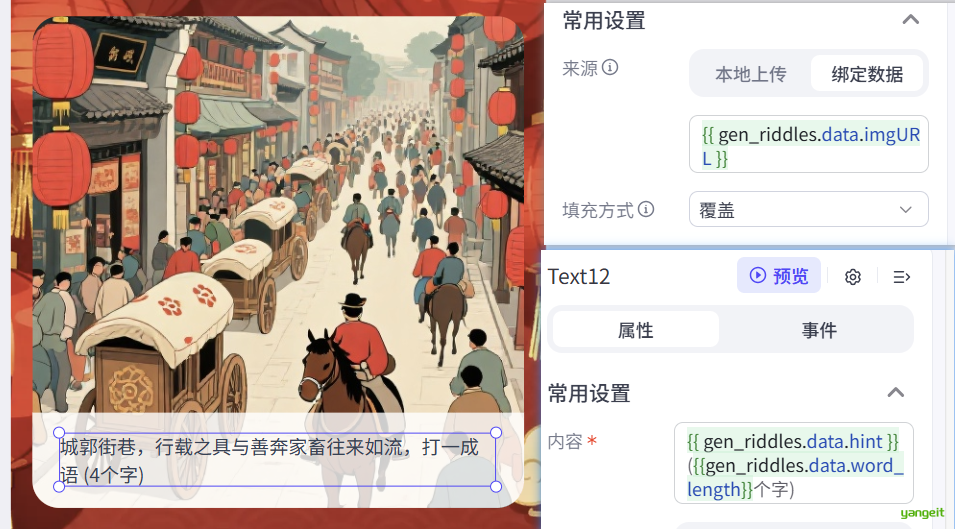Viewport: 955px width, 529px height.
Task: Select the riddle hint text on the canvas
Action: pos(277,460)
